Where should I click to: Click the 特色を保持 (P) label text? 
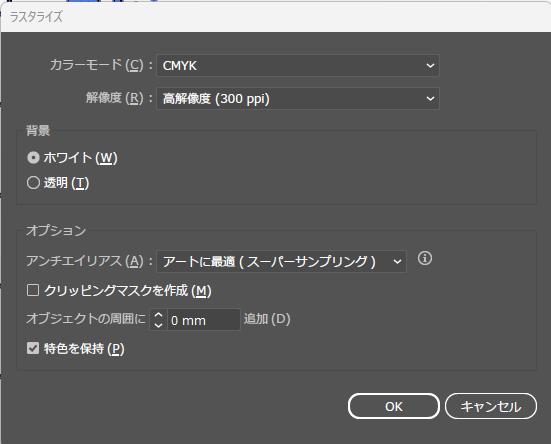(x=84, y=348)
